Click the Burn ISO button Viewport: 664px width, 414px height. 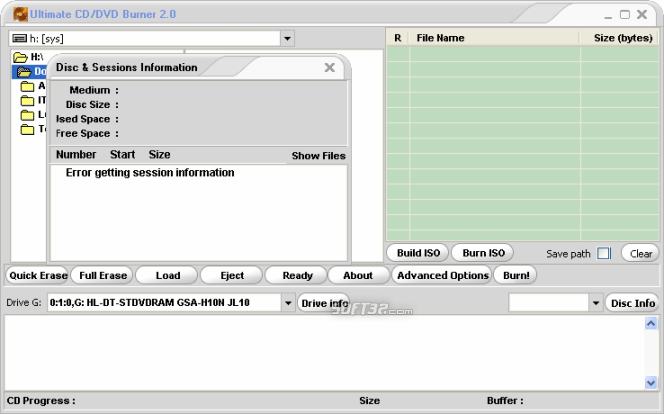click(483, 253)
